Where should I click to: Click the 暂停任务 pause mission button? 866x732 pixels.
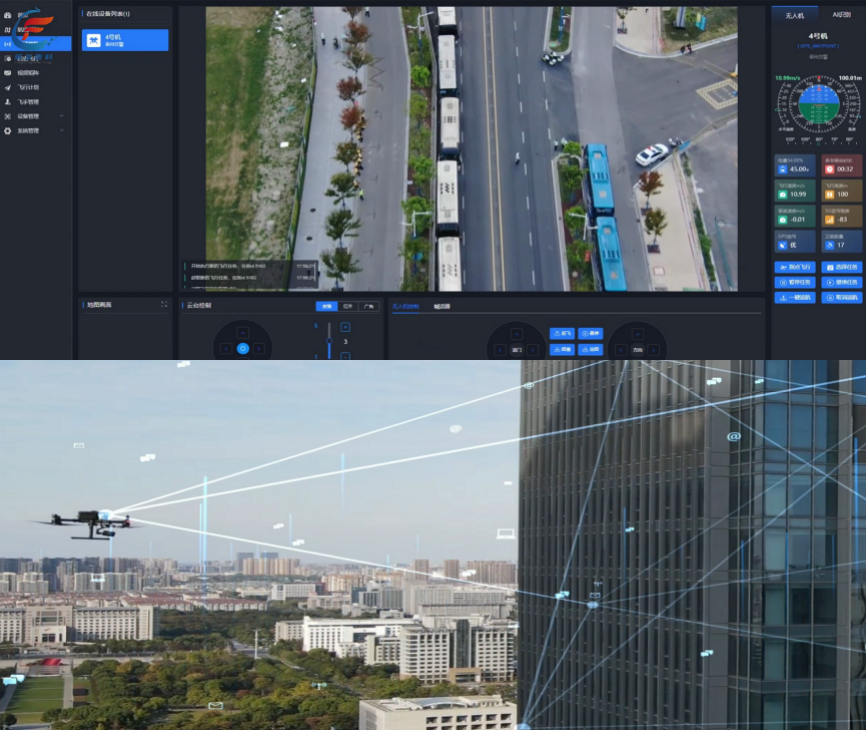click(795, 283)
